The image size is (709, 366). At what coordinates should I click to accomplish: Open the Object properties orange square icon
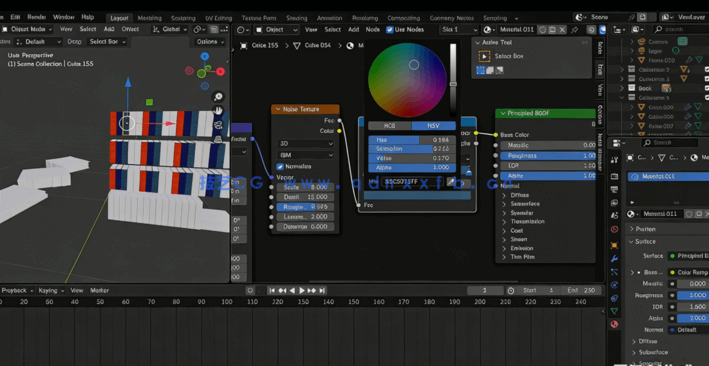coord(614,245)
